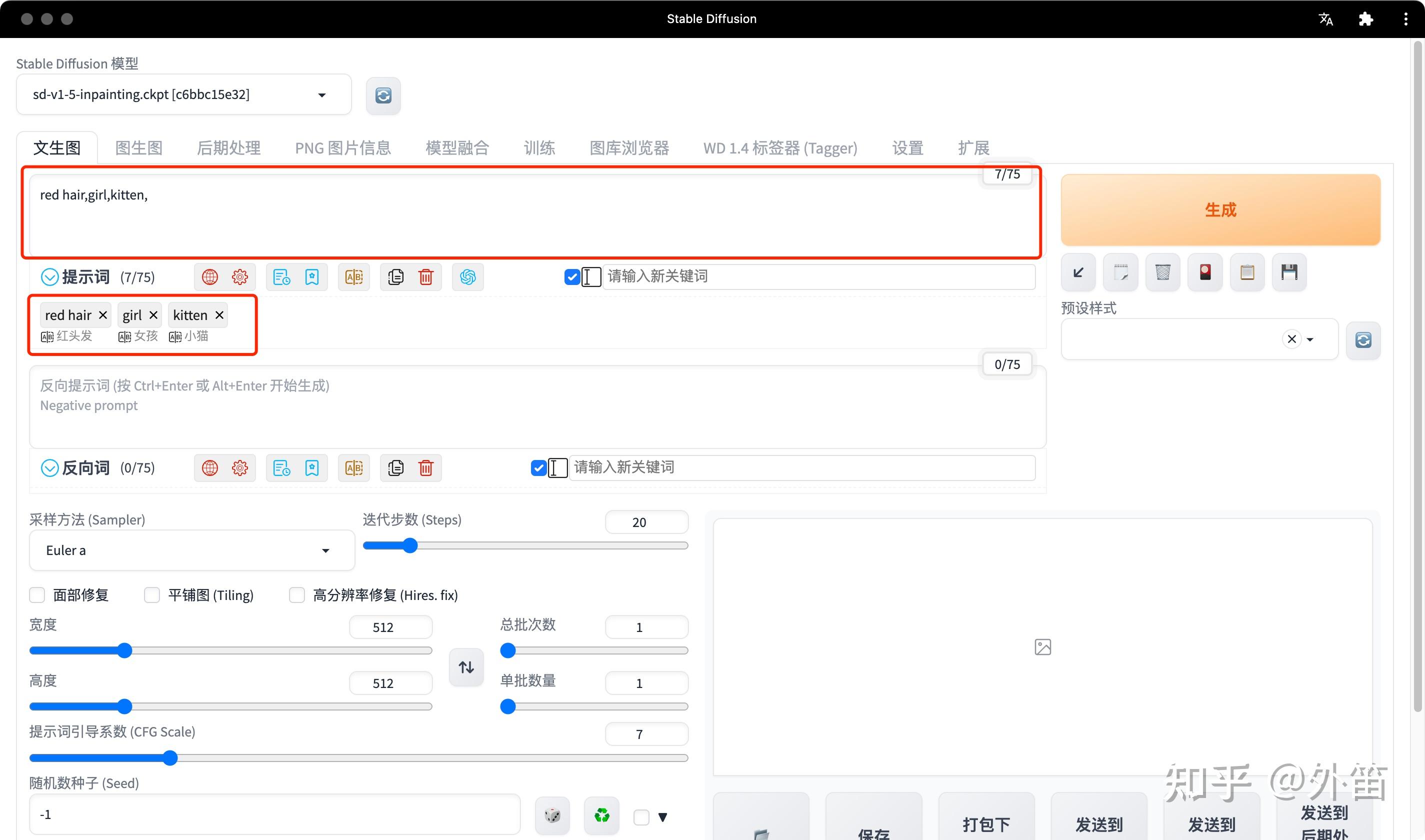The width and height of the screenshot is (1425, 840).
Task: Open the 预设样式 preset styles dropdown
Action: tap(1310, 338)
